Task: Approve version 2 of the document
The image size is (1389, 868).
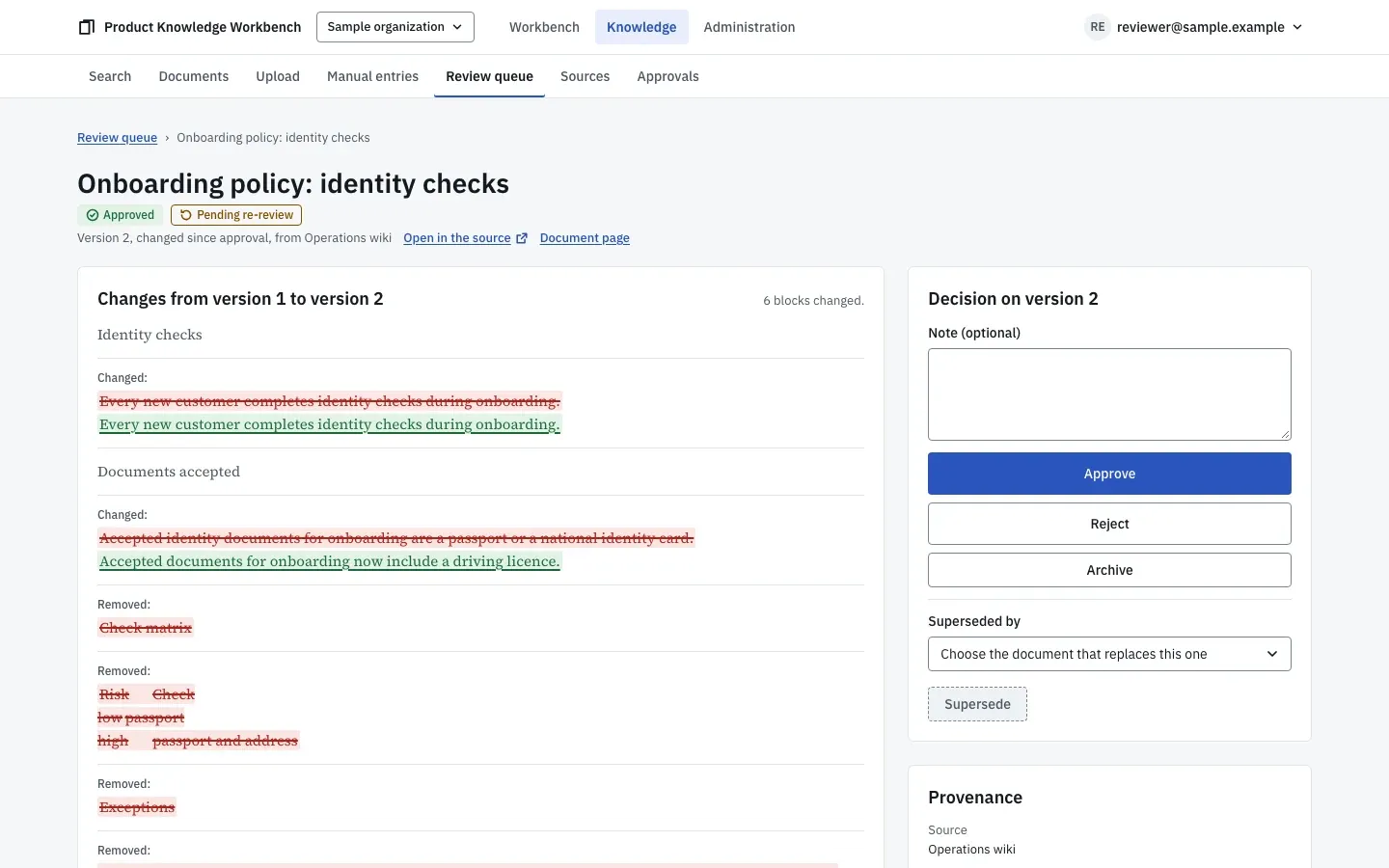Action: 1109,474
